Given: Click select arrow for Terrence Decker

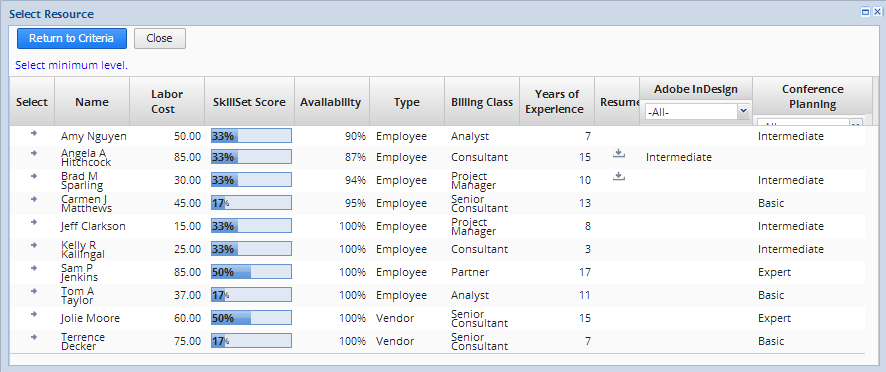Looking at the screenshot, I should click(33, 337).
